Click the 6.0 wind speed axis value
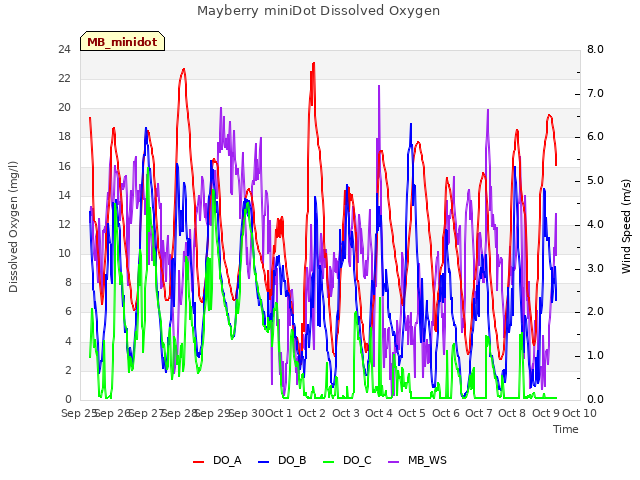 595,137
